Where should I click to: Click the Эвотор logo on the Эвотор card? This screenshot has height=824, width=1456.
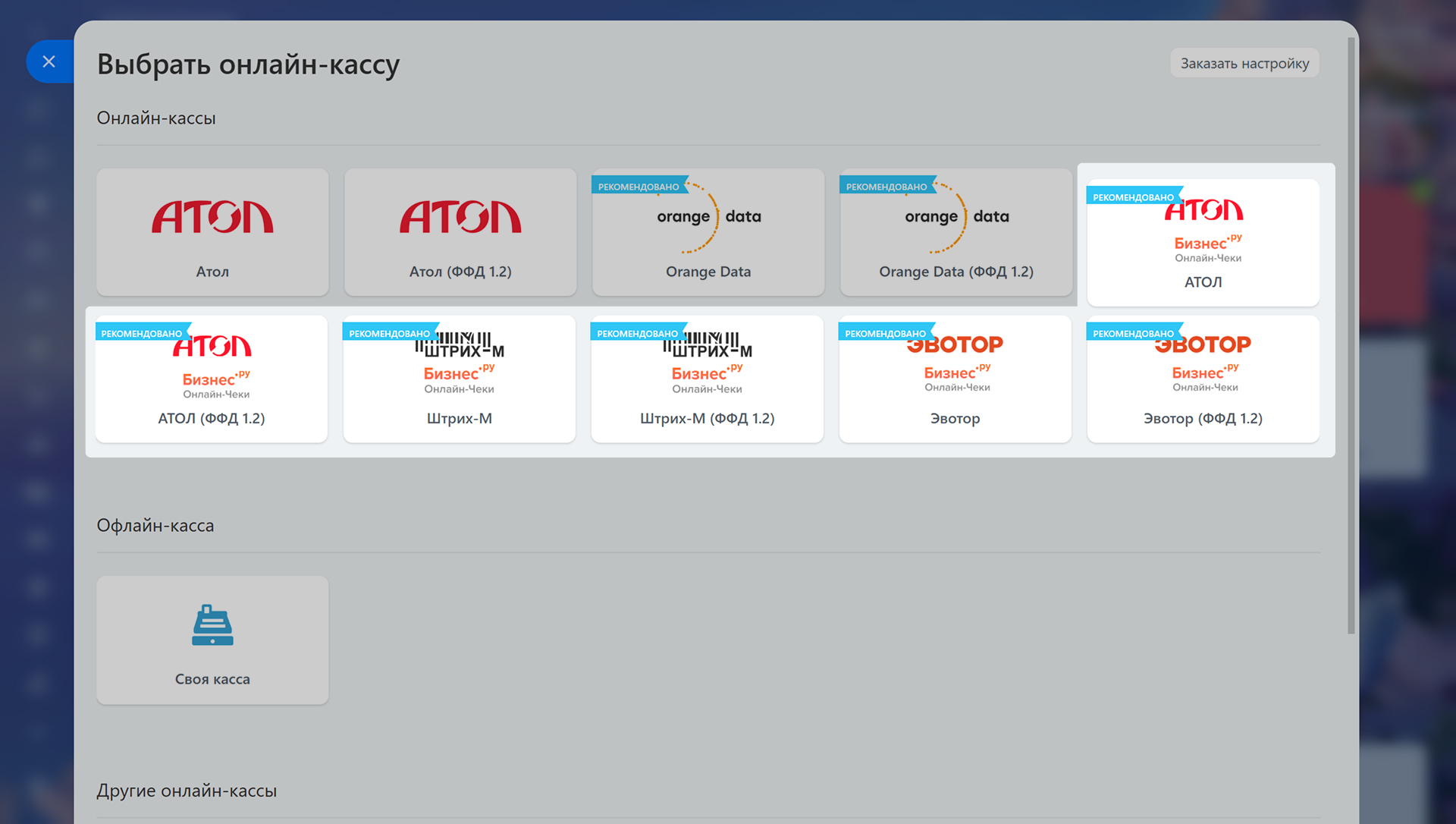pyautogui.click(x=955, y=344)
